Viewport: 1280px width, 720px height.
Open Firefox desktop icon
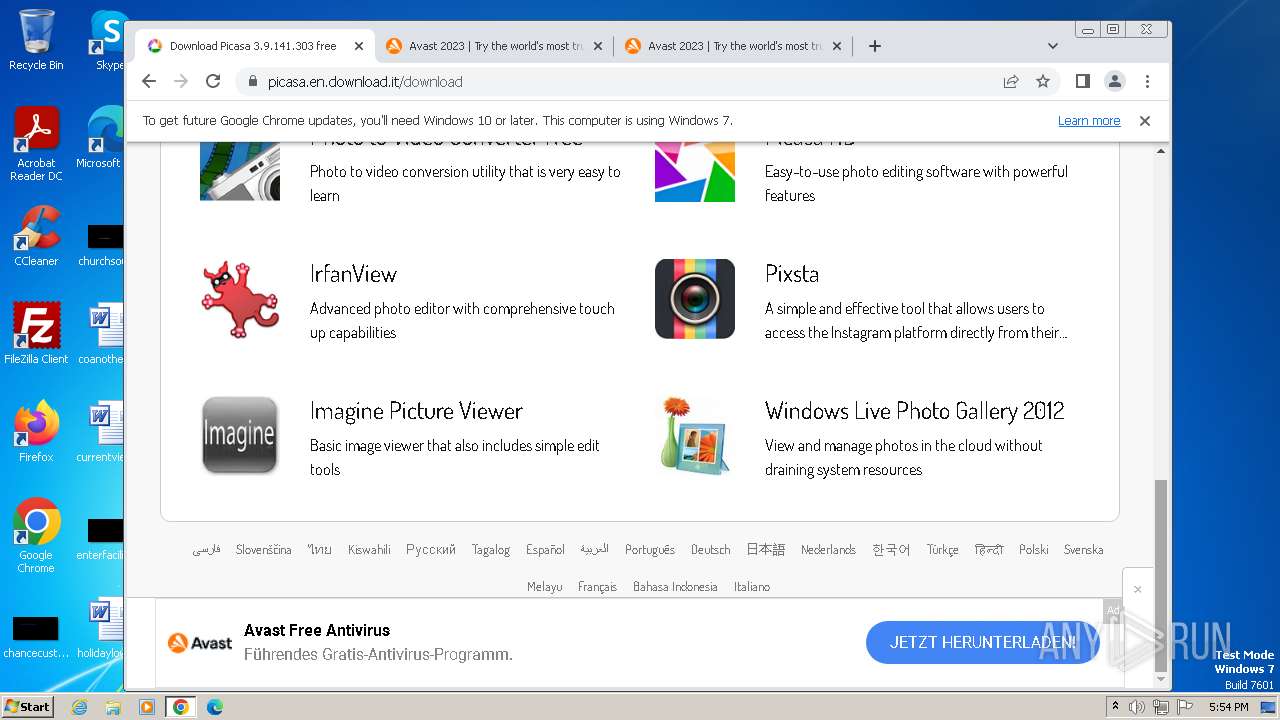[x=36, y=432]
